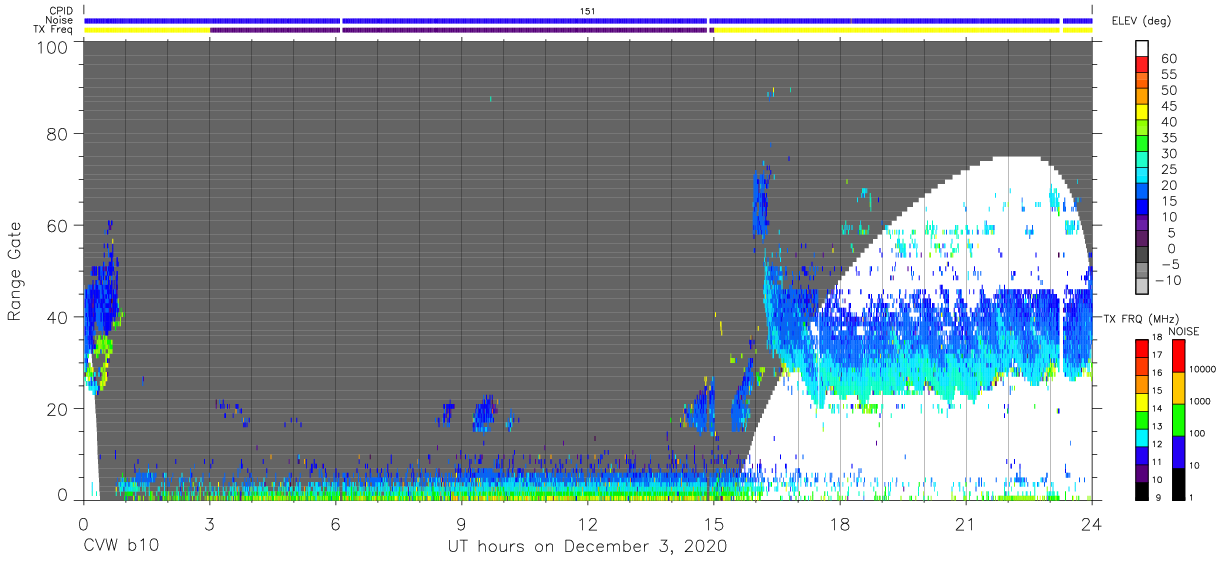Pick the yellow swatch in TX FRQ legend
Image resolution: width=1228 pixels, height=567 pixels.
[1142, 400]
